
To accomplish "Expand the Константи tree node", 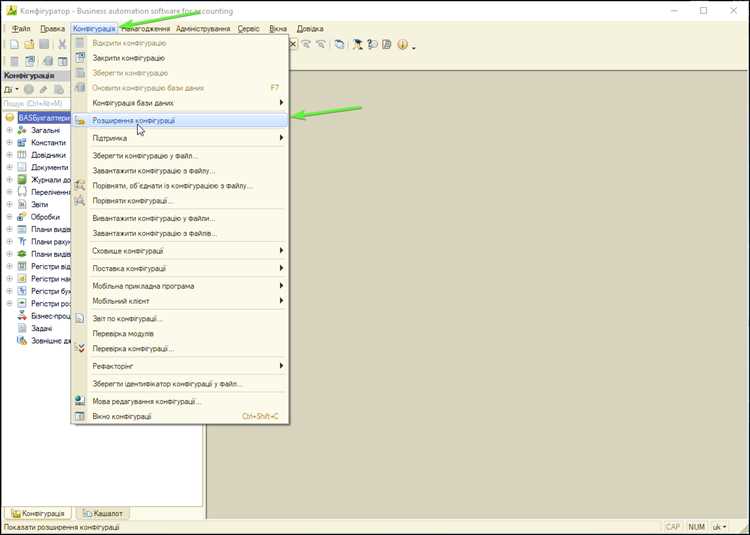I will tap(9, 142).
